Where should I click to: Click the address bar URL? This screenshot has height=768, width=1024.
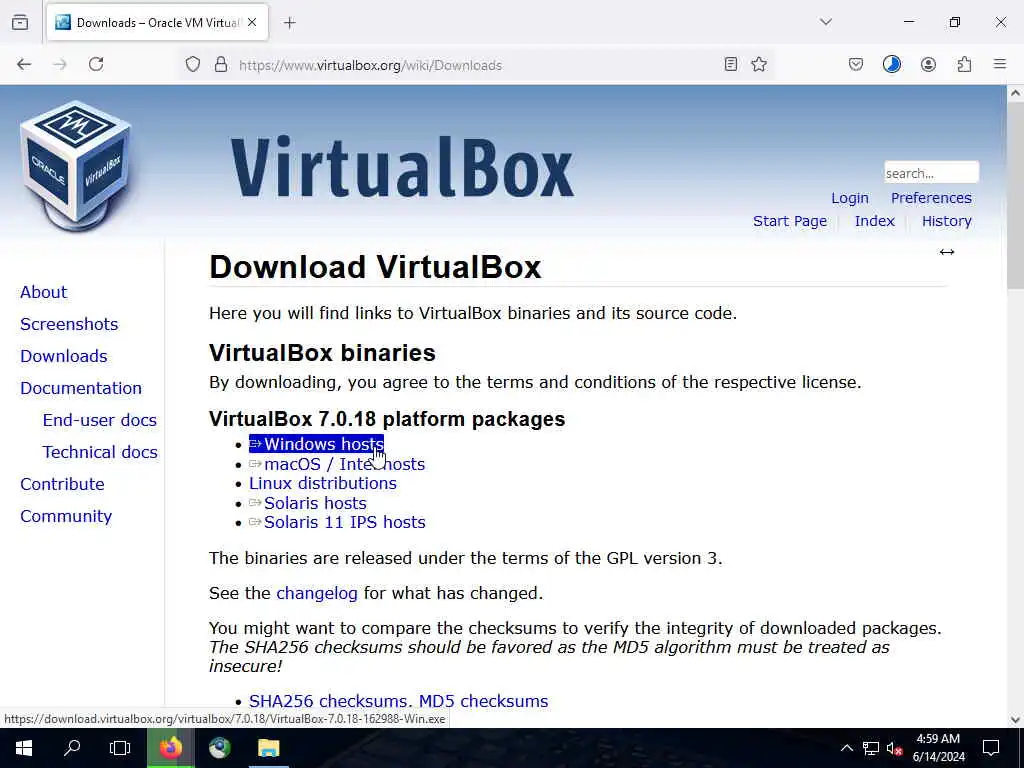370,65
